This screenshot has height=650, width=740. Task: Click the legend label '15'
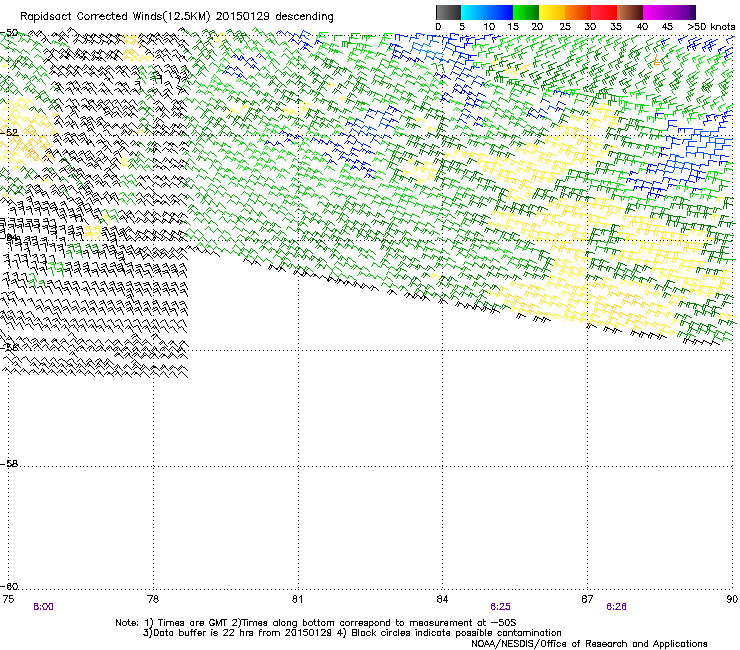513,27
